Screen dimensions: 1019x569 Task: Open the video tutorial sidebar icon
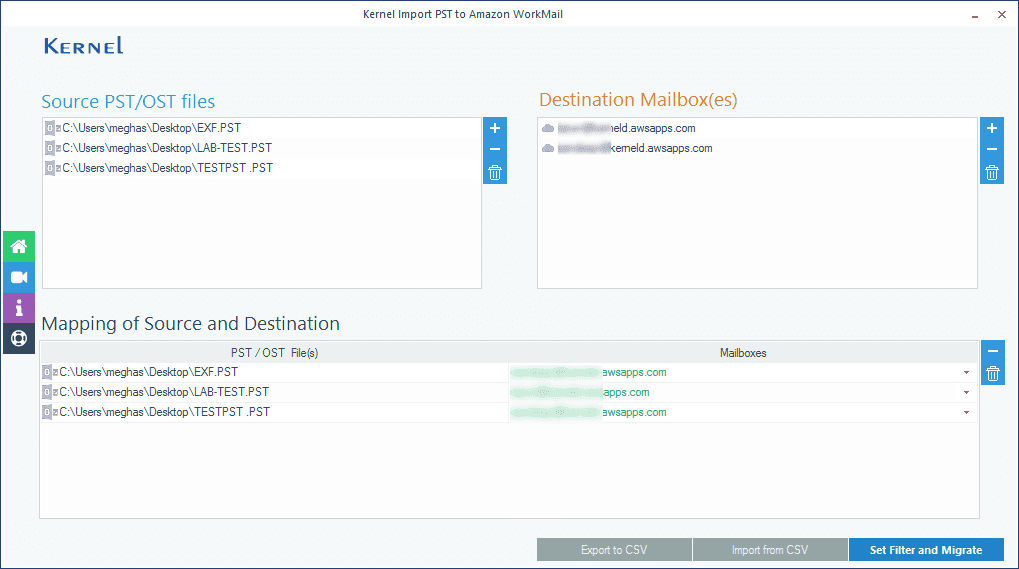click(19, 277)
